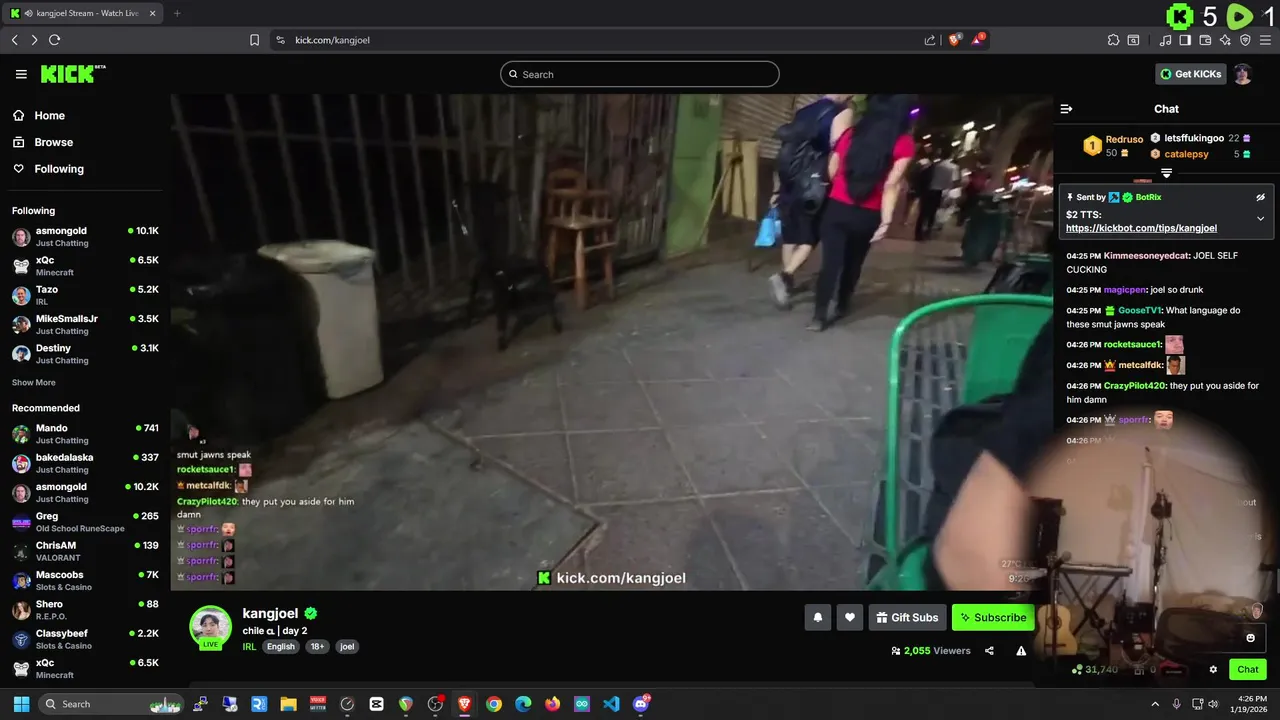Screen dimensions: 1280x720
Task: Click Redruso on chat leaderboard
Action: (1124, 140)
